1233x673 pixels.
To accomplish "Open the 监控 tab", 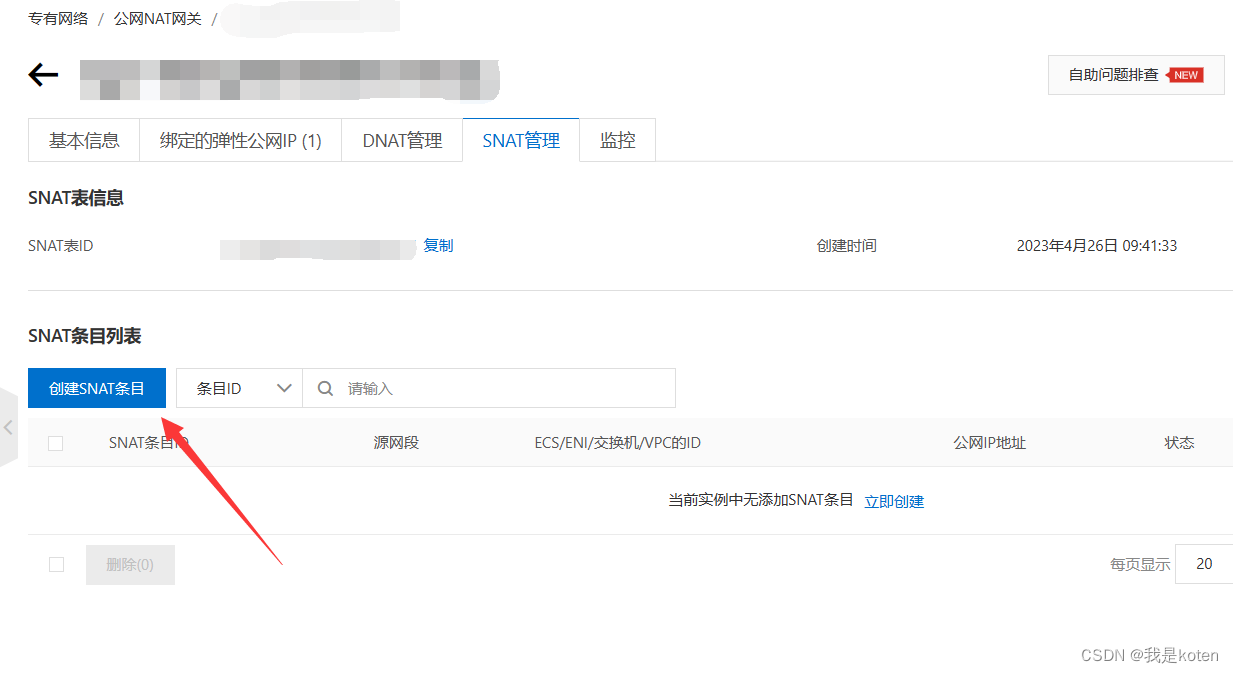I will [617, 140].
